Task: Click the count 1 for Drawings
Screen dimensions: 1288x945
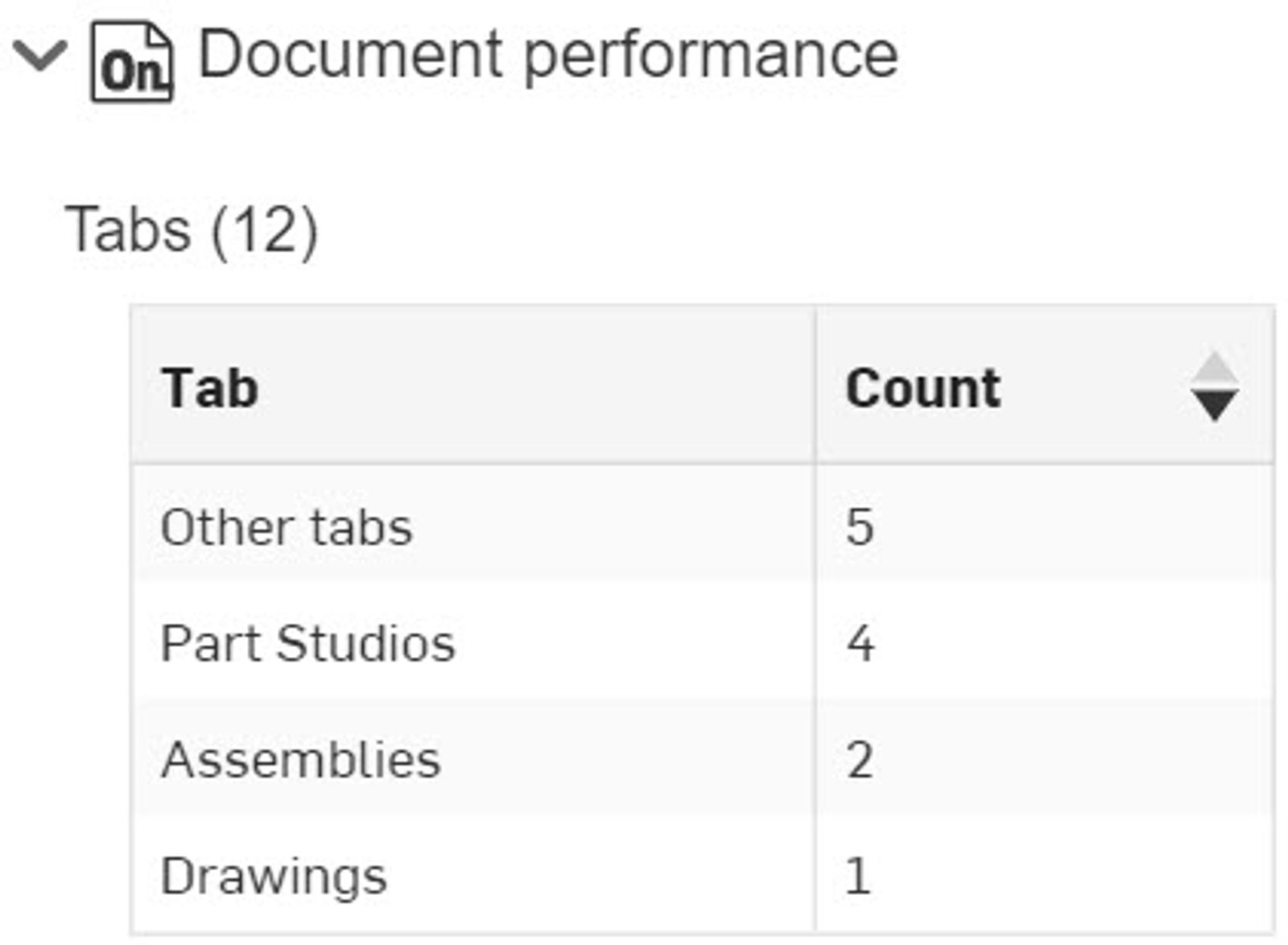Action: coord(858,876)
